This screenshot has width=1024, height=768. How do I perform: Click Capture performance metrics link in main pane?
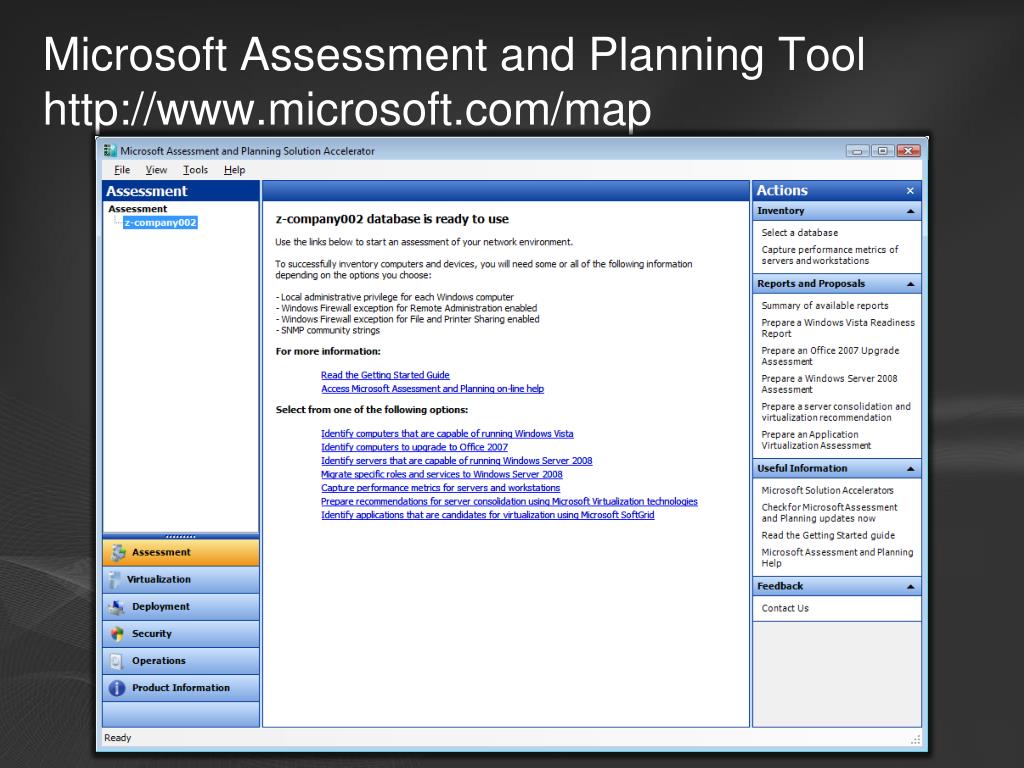click(x=440, y=488)
